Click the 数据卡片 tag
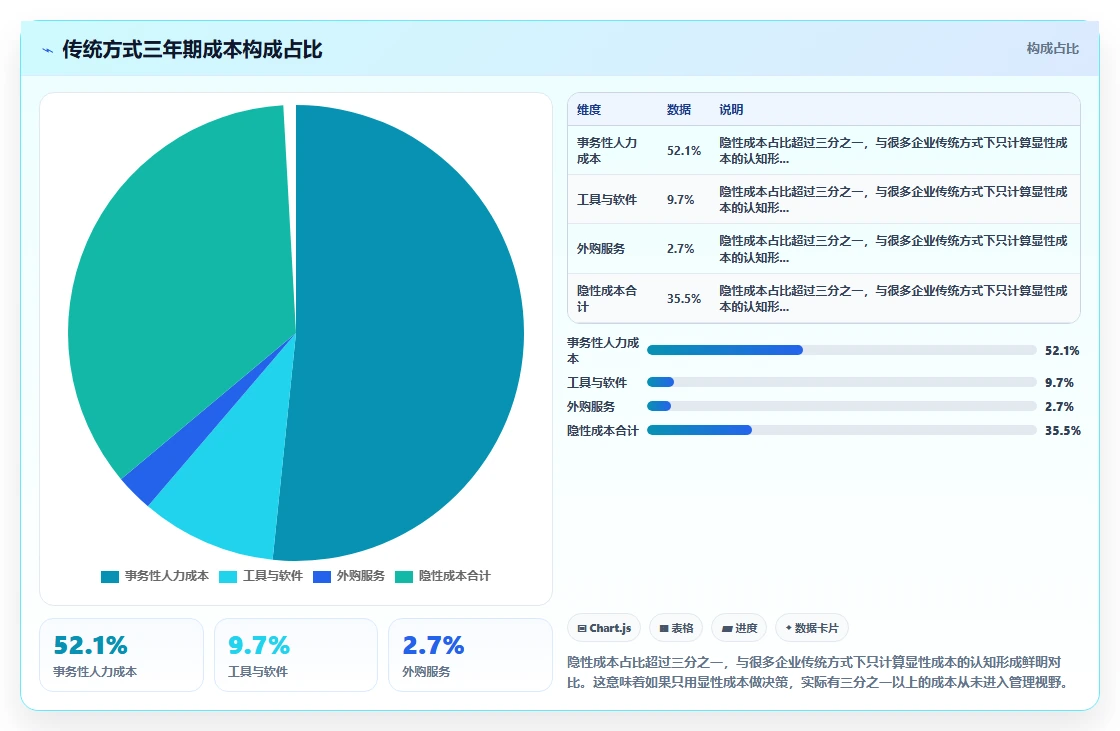The image size is (1120, 731). tap(811, 628)
